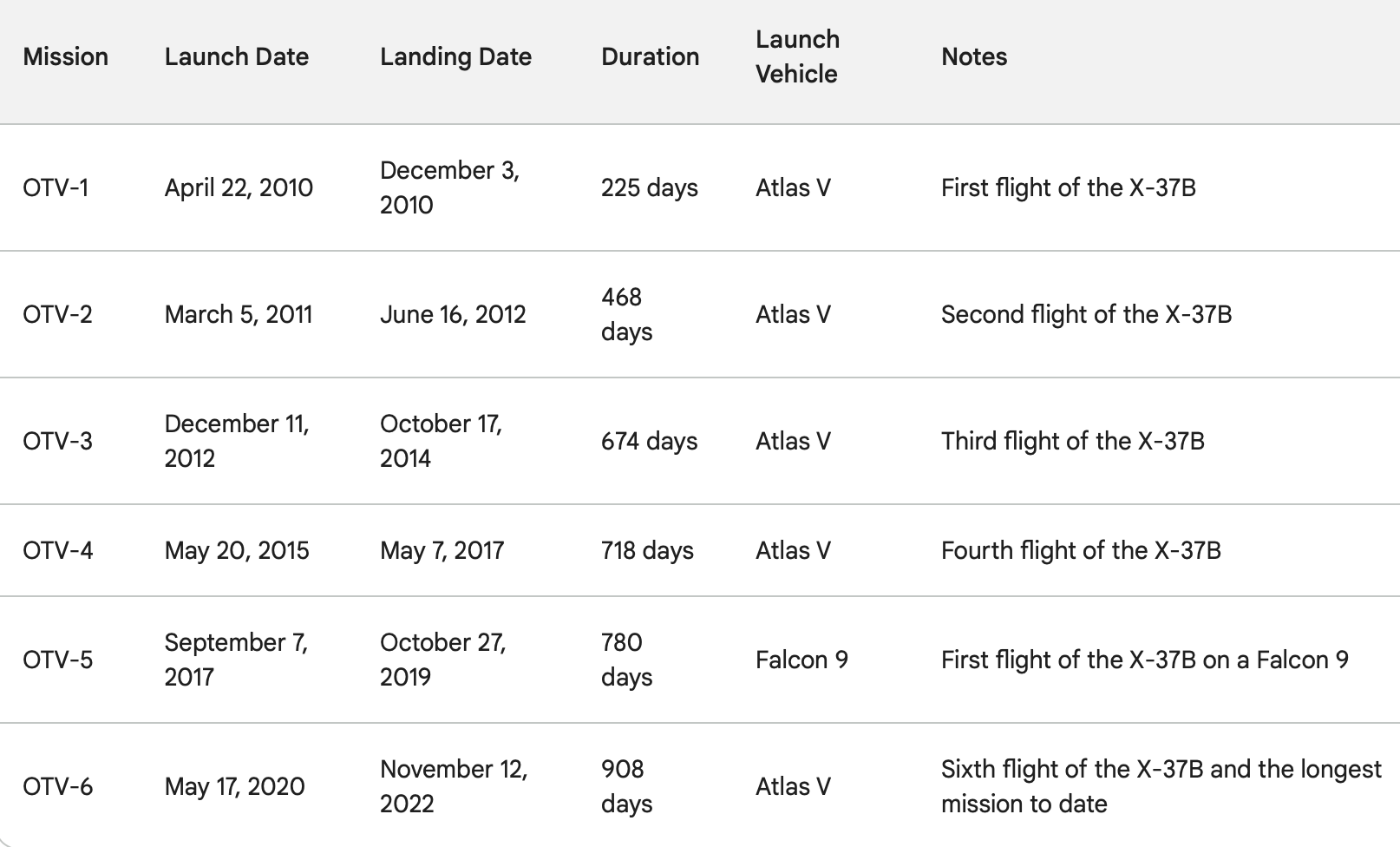Screen dimensions: 1400x847
Task: Click the 908 days duration cell
Action: coord(626,787)
